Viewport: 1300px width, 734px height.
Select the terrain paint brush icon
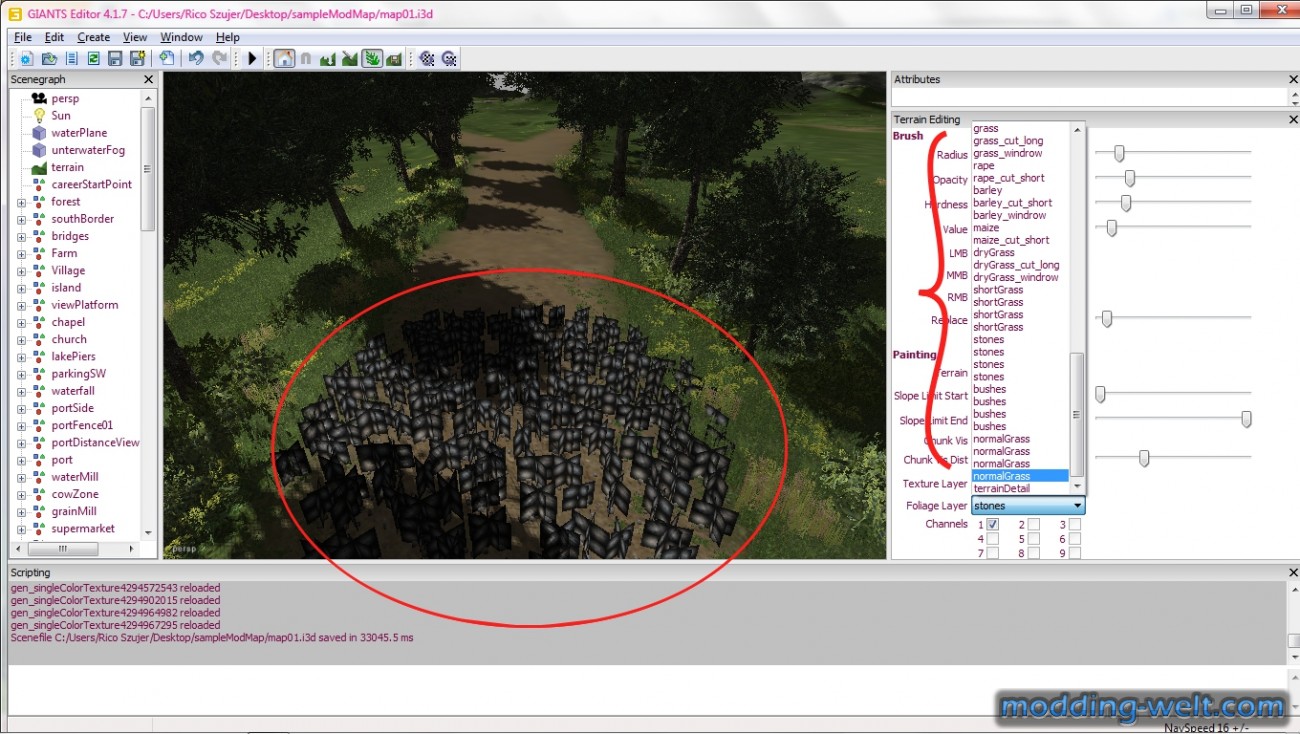pyautogui.click(x=349, y=59)
